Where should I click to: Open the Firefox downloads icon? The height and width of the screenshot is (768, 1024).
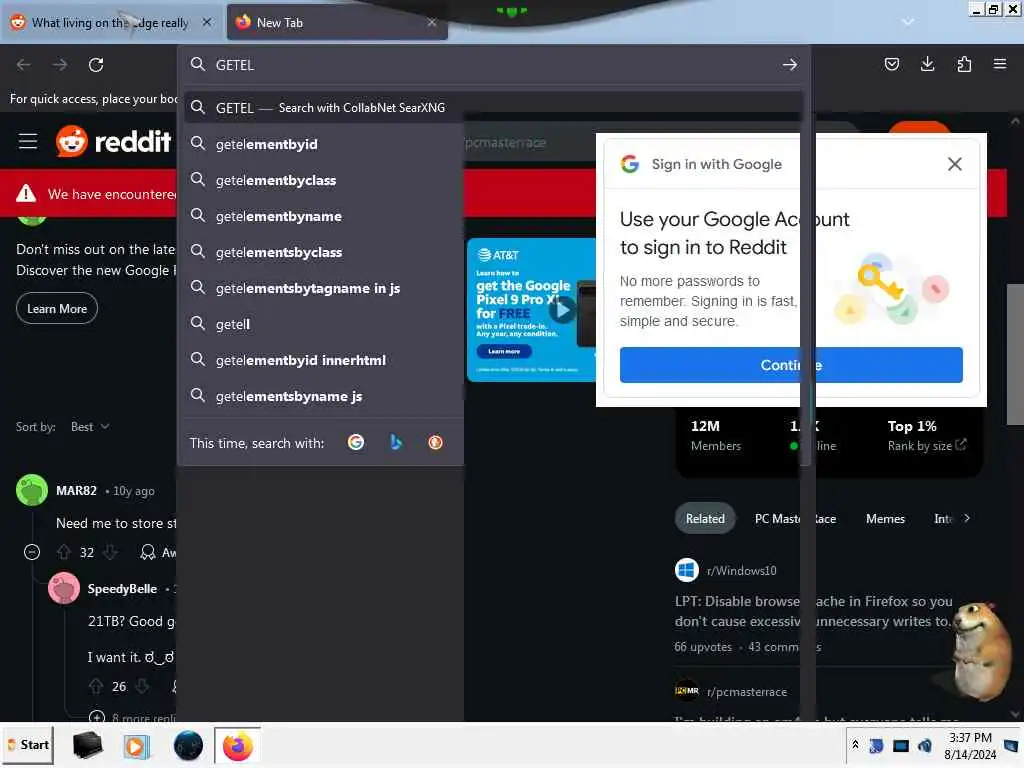tap(927, 64)
